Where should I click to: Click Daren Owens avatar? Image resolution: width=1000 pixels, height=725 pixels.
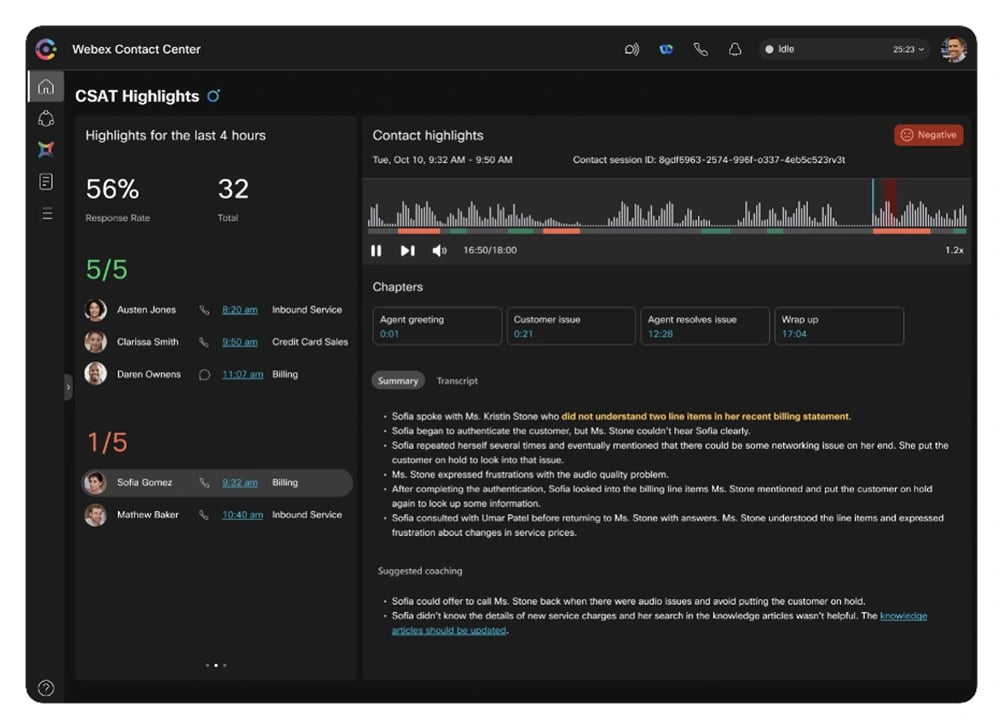(x=96, y=374)
